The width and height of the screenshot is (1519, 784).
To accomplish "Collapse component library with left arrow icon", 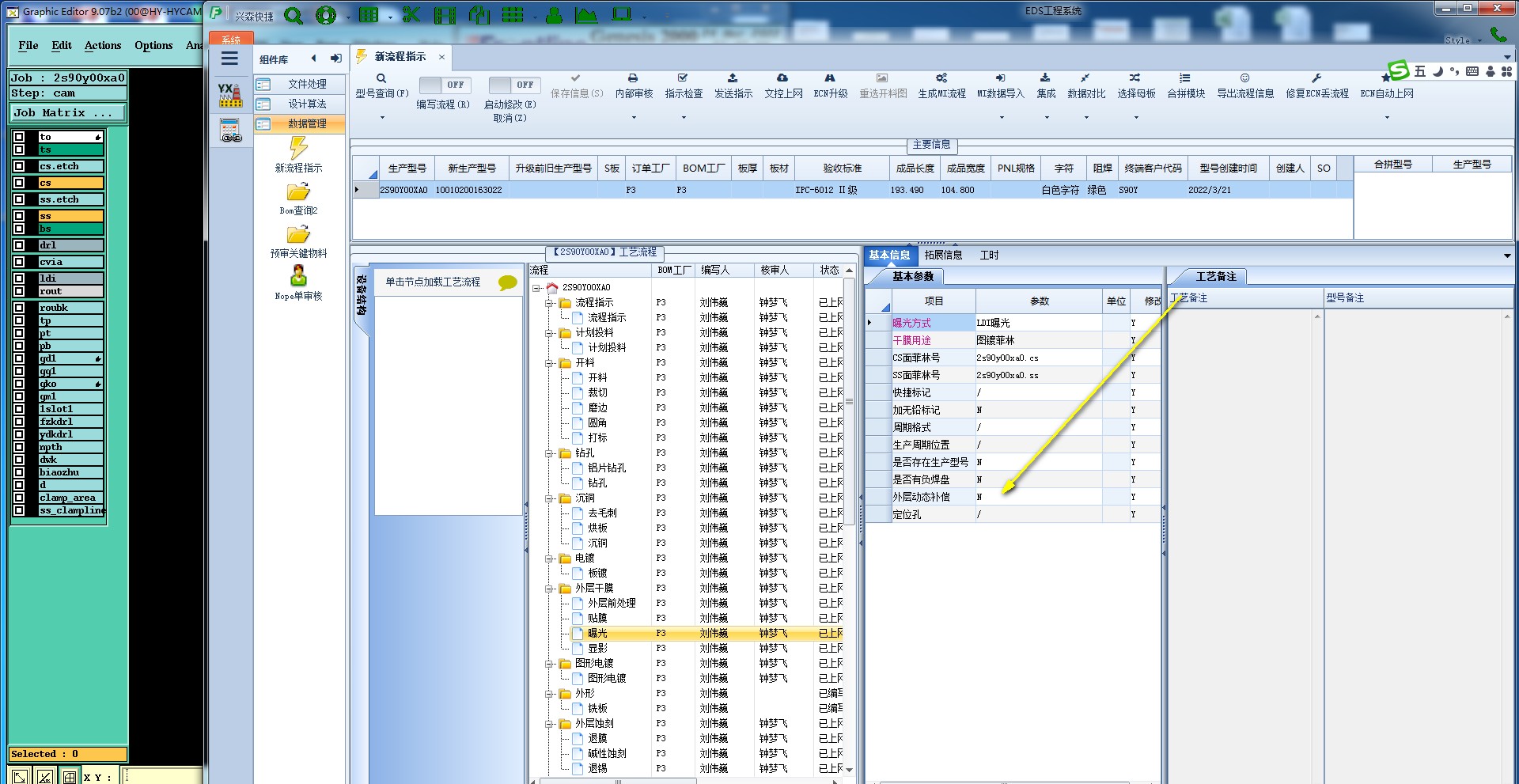I will tap(314, 59).
